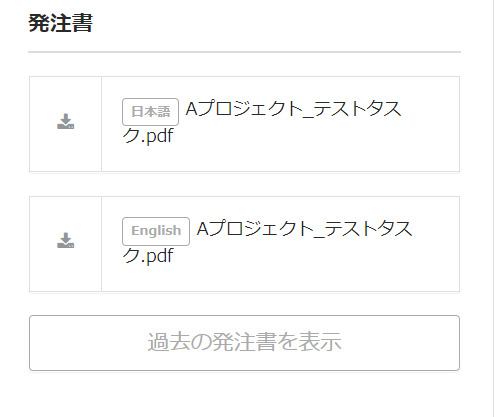Click the wrapped ク.pdf text in the 日本語 row
The image size is (494, 417).
coord(148,136)
